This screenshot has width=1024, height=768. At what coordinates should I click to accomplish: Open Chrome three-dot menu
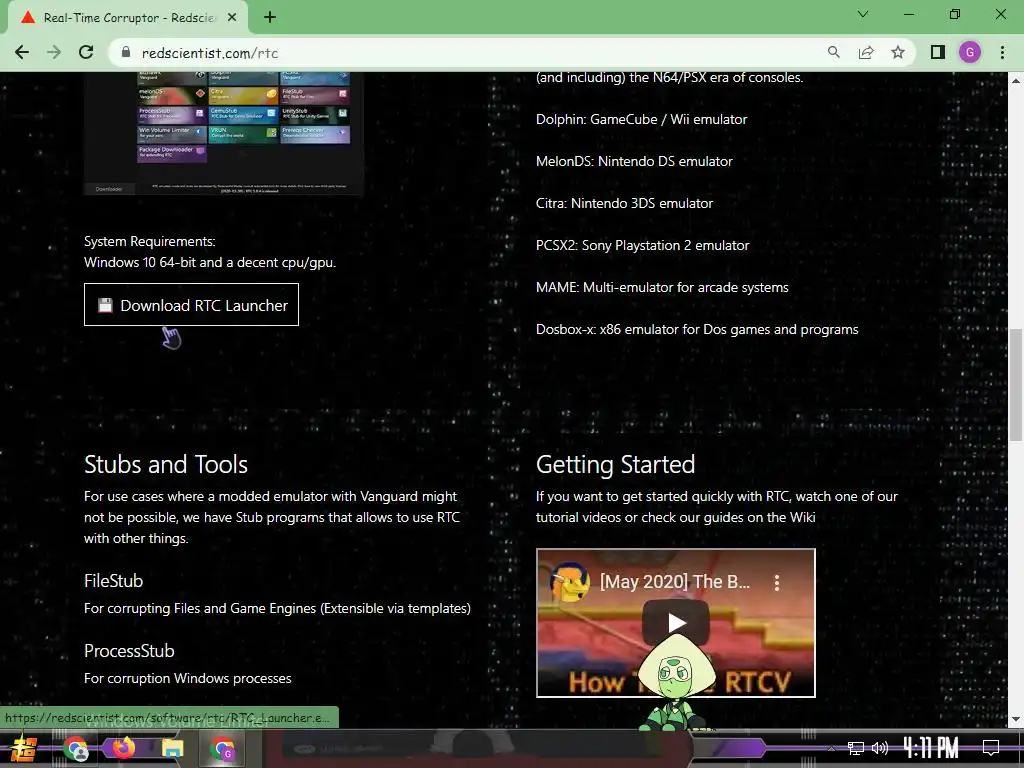click(x=1002, y=52)
